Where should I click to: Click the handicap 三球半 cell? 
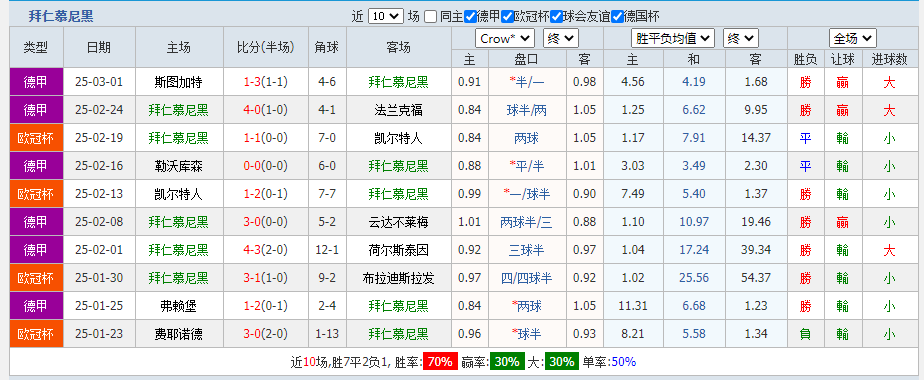pyautogui.click(x=527, y=250)
